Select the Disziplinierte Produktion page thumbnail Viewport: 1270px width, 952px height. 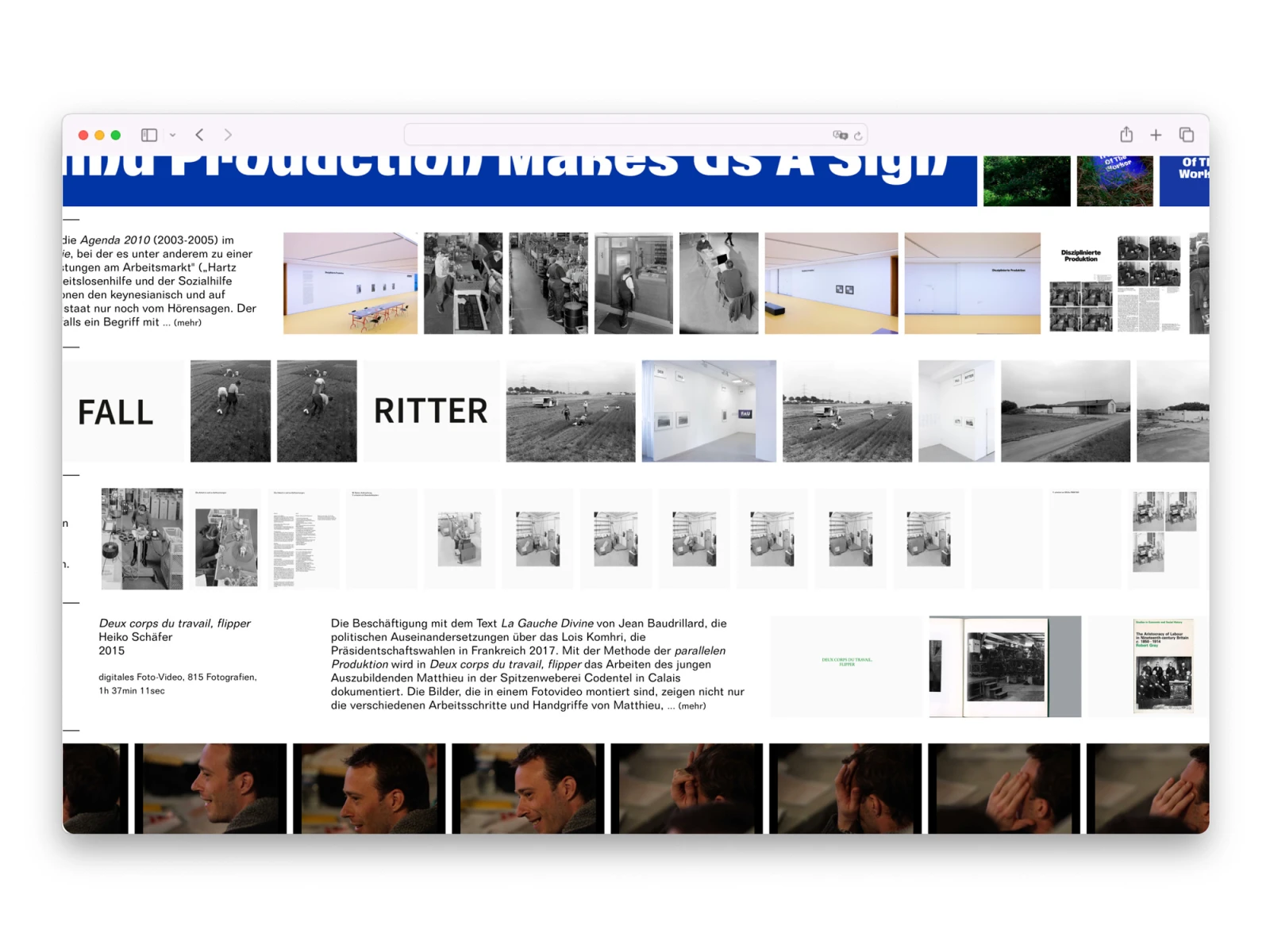click(1079, 283)
